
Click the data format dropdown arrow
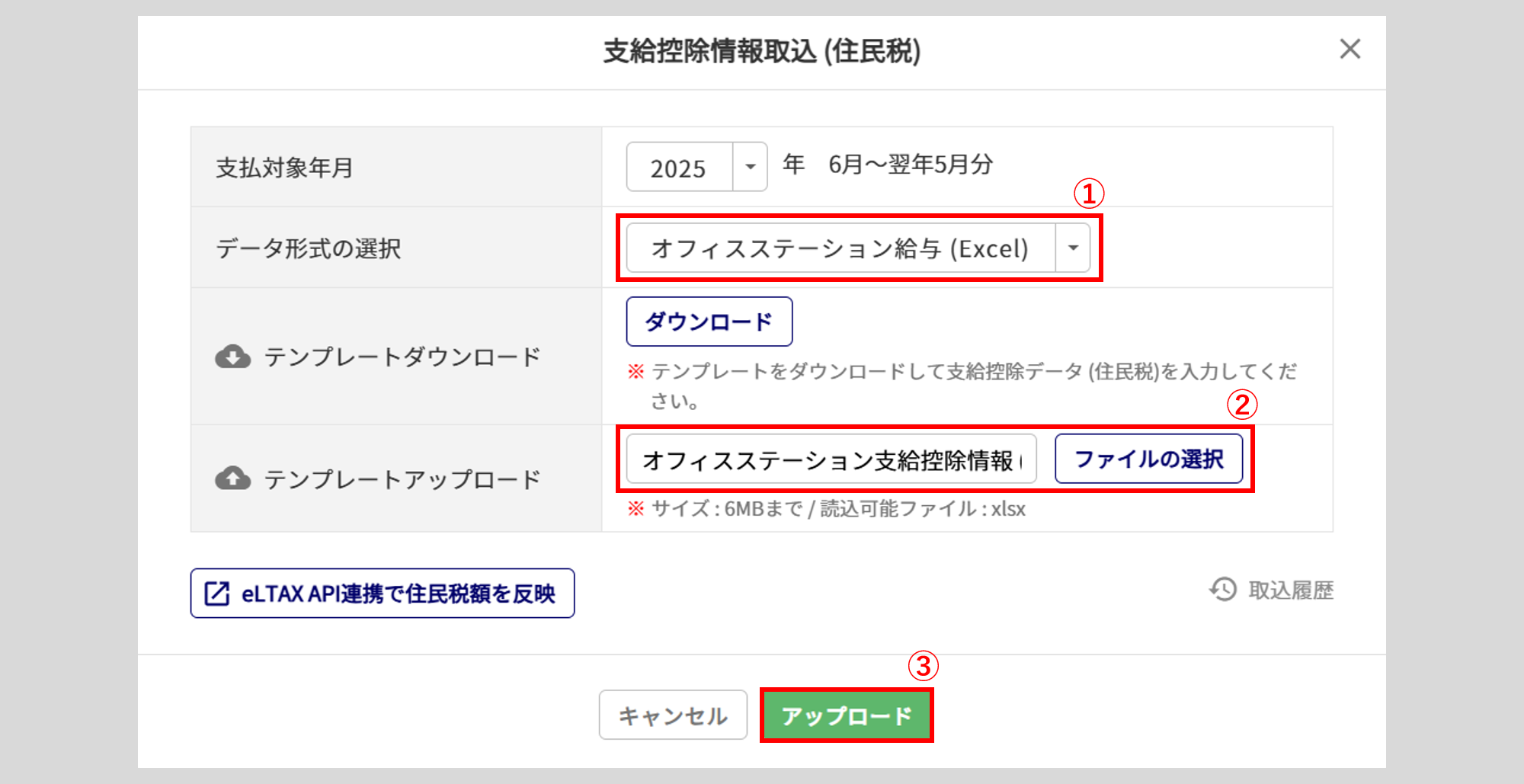(1073, 248)
